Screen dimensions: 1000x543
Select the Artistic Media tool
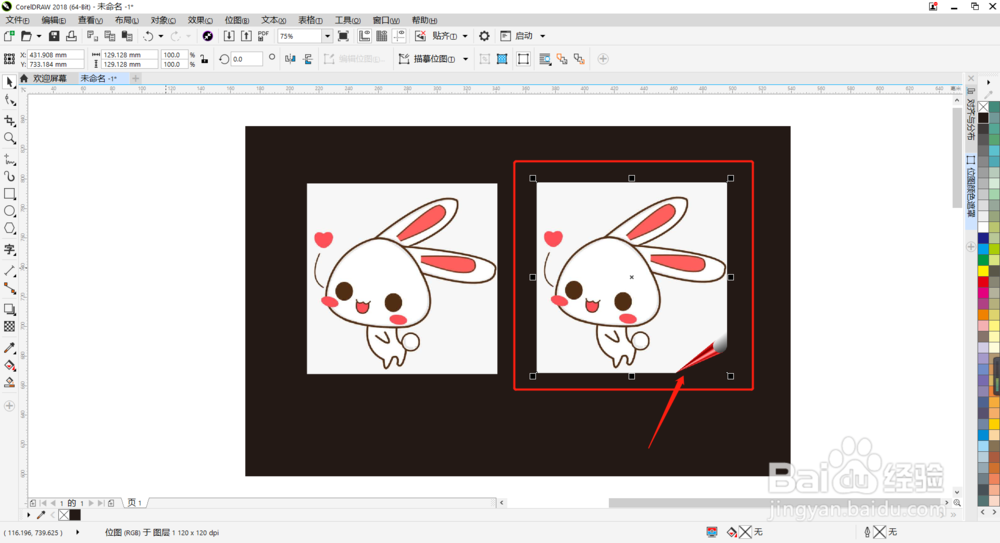coord(10,176)
